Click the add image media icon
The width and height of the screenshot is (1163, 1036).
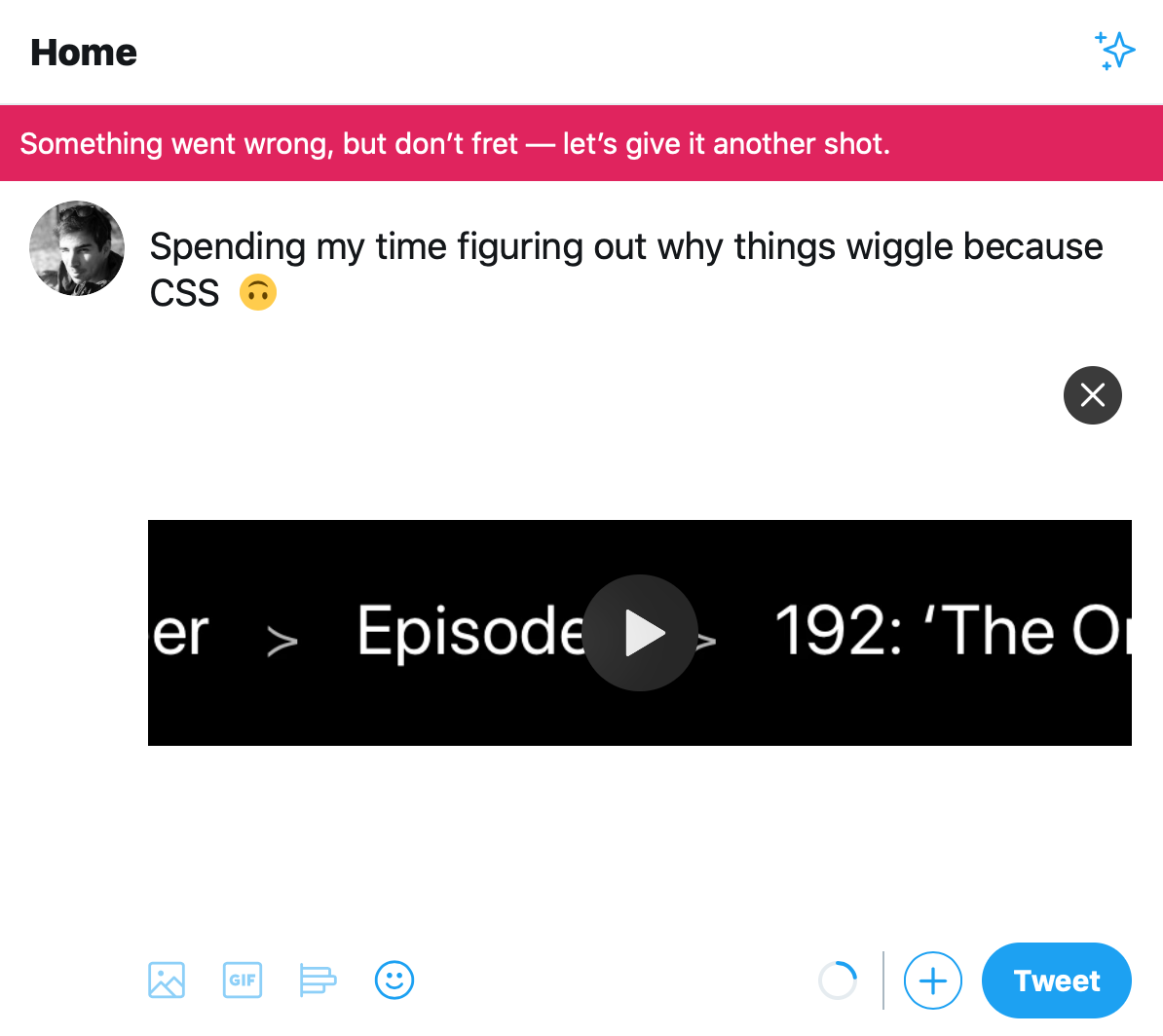[x=167, y=980]
